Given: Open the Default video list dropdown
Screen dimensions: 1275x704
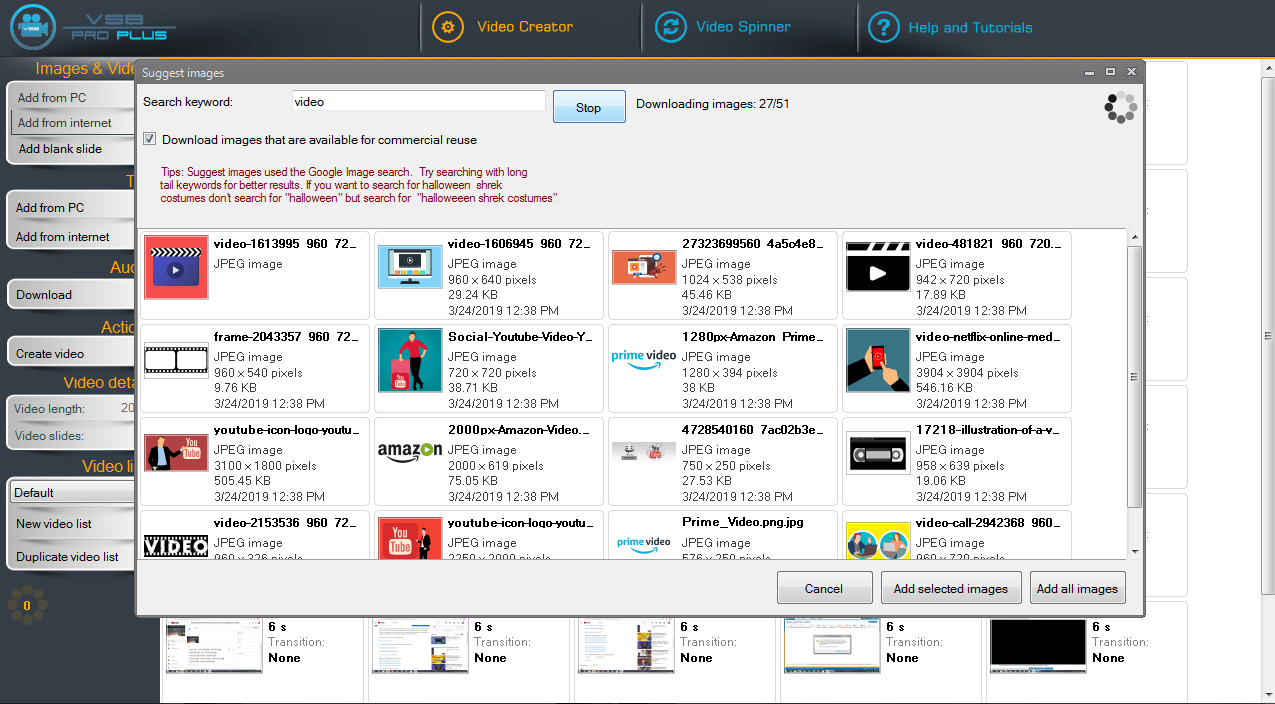Looking at the screenshot, I should [72, 492].
